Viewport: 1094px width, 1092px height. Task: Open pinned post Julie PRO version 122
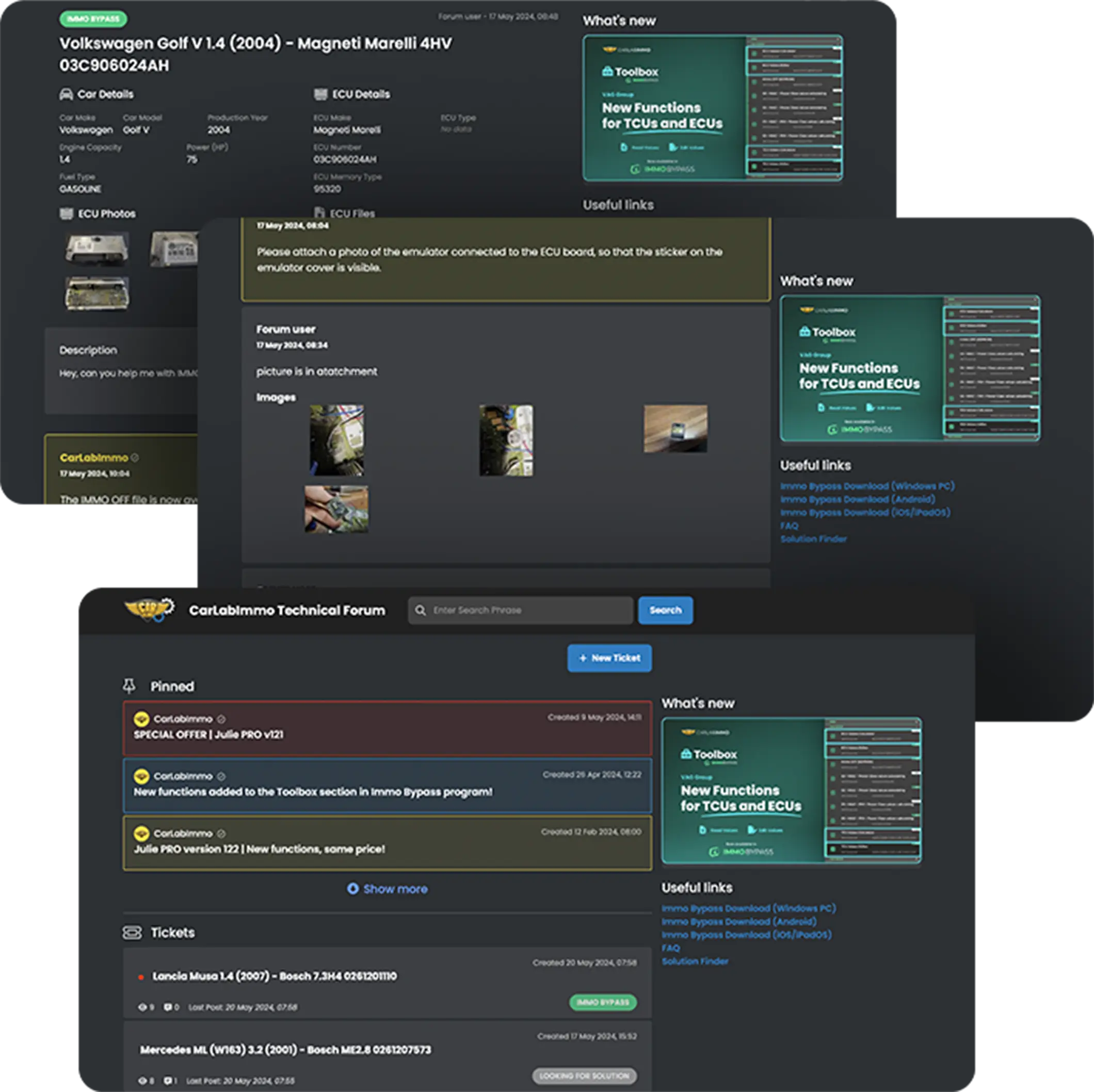[388, 843]
